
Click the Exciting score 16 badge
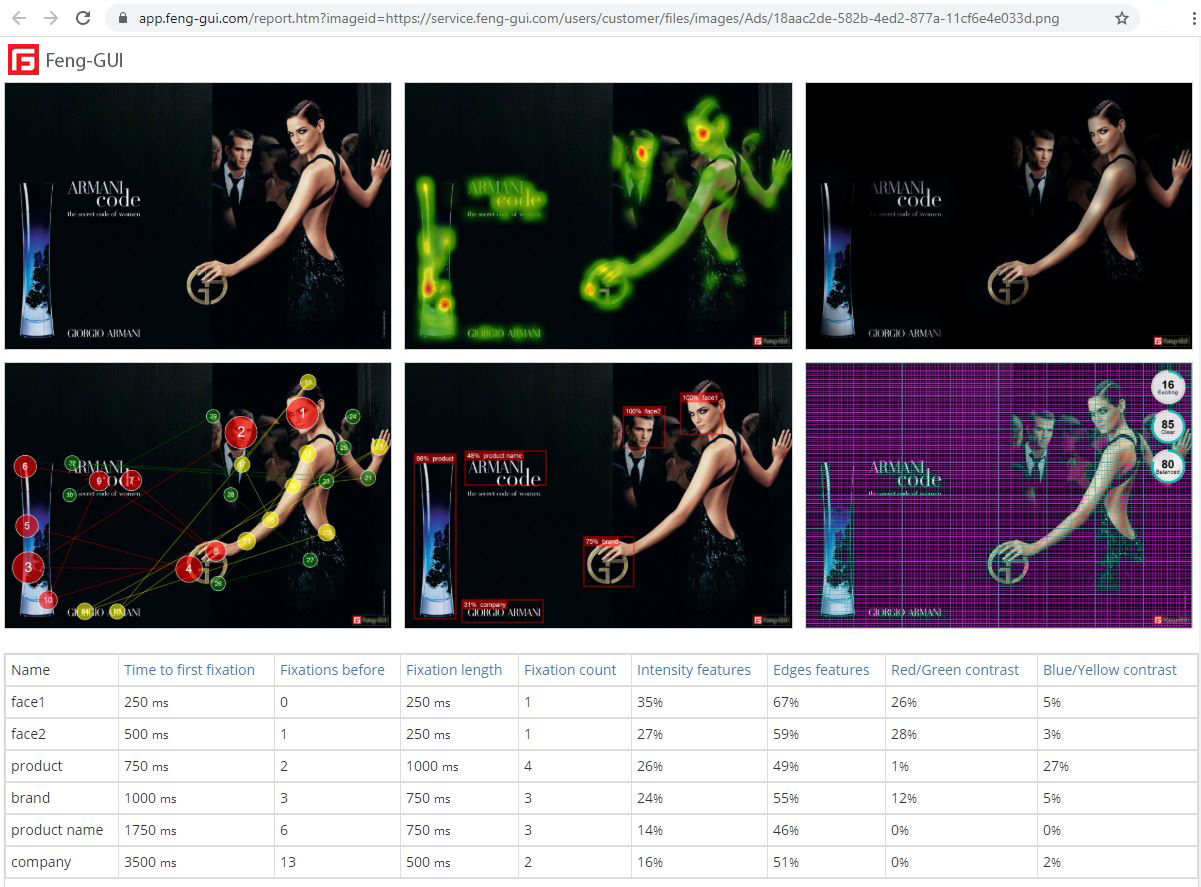click(1167, 387)
